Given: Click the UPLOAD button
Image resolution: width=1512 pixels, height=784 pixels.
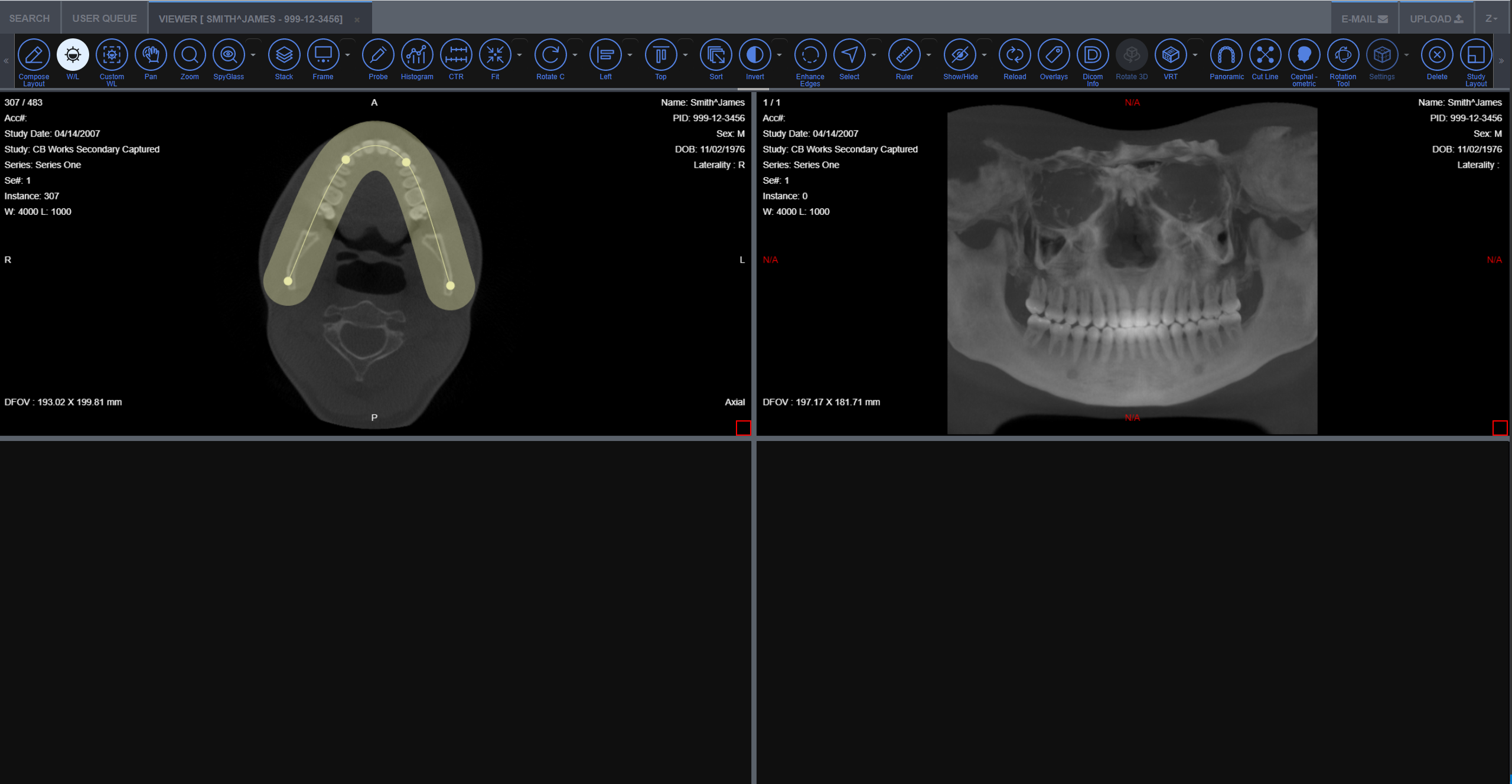Looking at the screenshot, I should [x=1436, y=19].
